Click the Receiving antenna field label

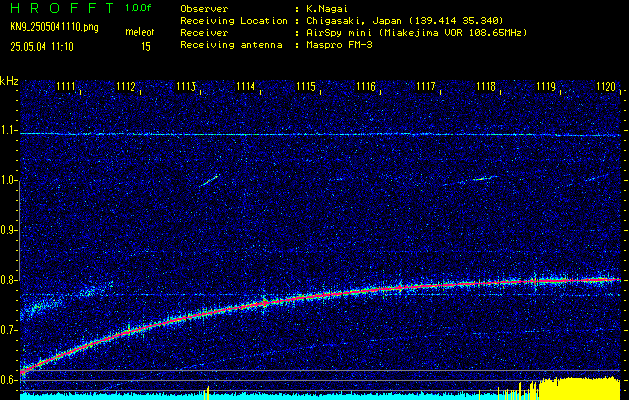(231, 45)
